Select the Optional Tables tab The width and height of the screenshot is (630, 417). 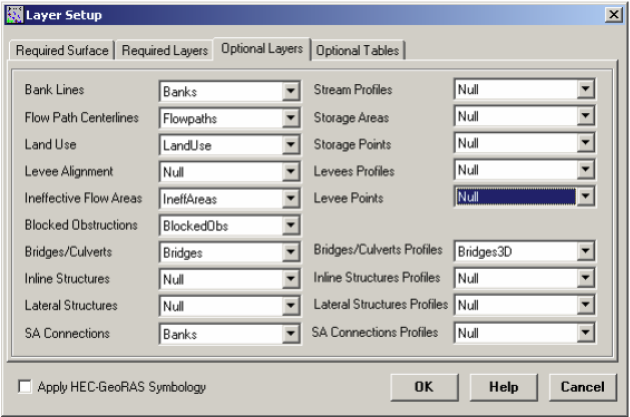[x=360, y=50]
